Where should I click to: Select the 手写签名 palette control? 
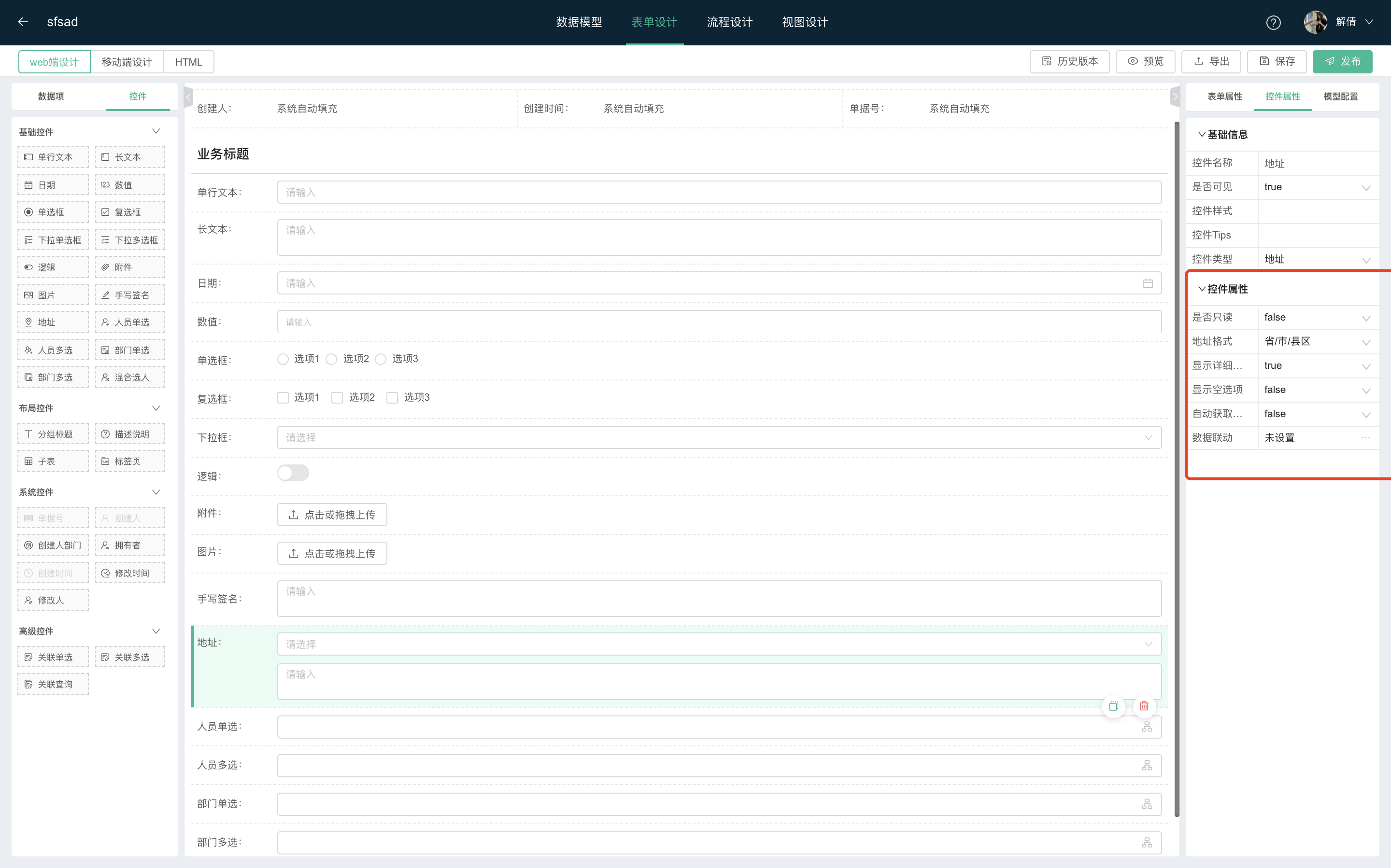(130, 295)
